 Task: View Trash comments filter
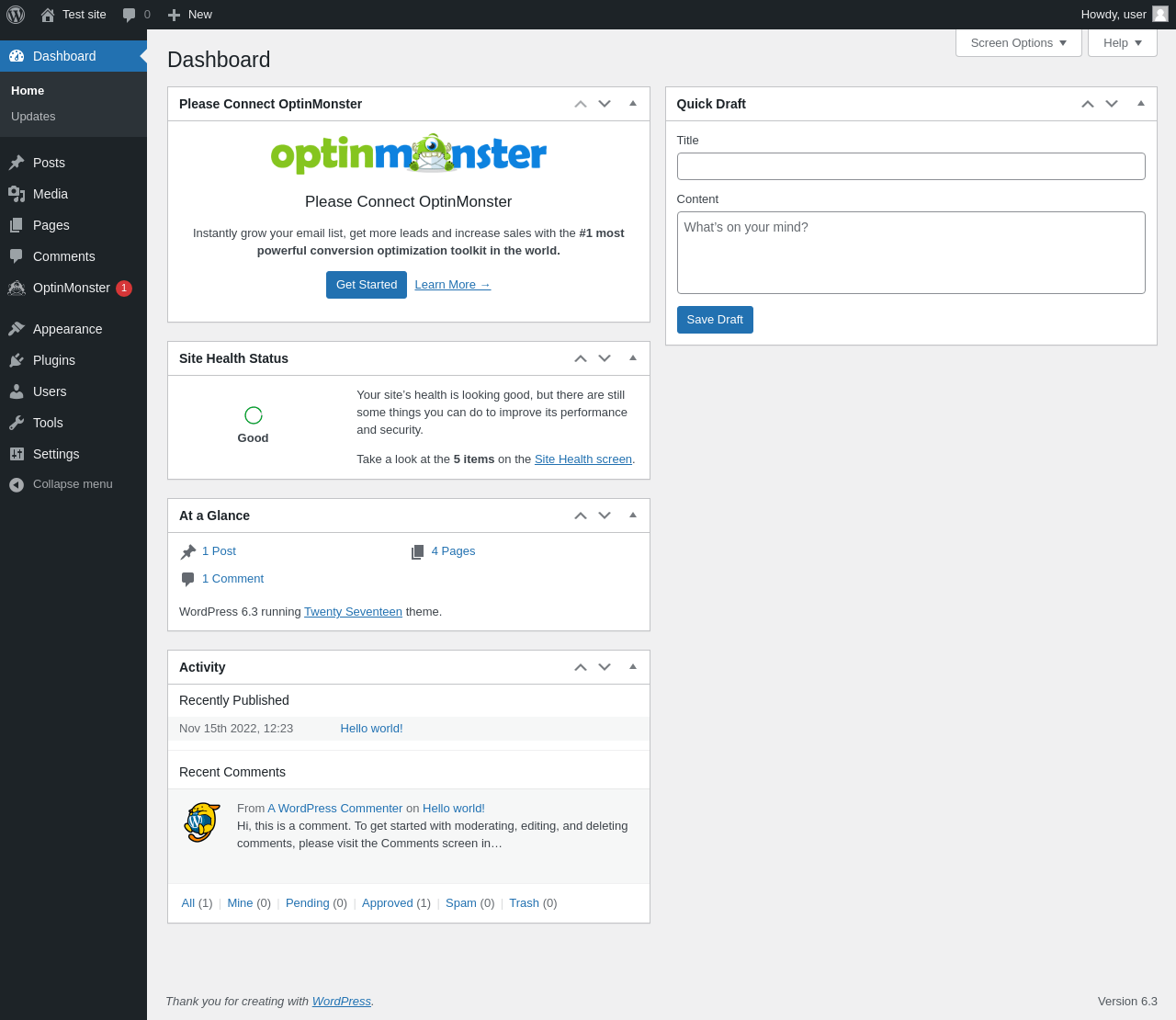524,903
